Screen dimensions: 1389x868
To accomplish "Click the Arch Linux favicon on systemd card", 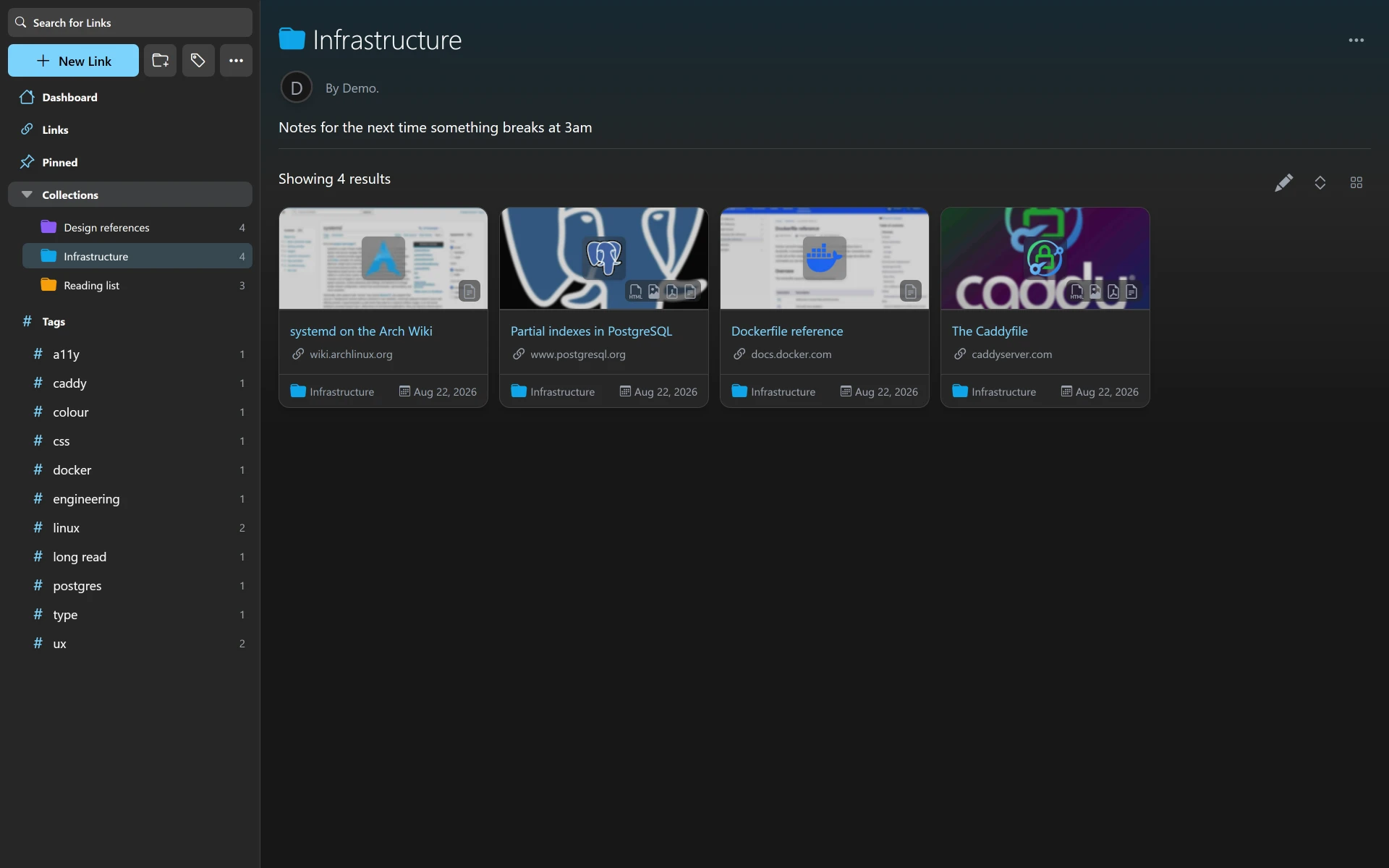I will [383, 258].
